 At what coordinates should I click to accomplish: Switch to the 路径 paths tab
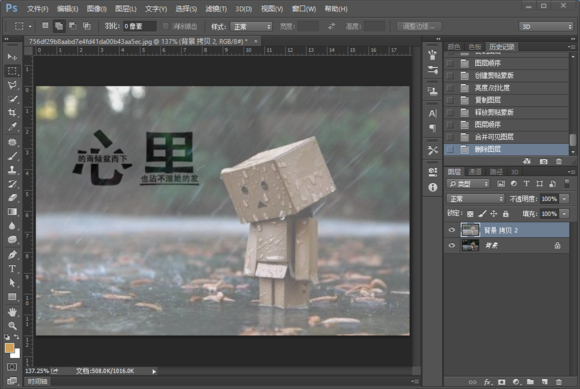point(496,172)
